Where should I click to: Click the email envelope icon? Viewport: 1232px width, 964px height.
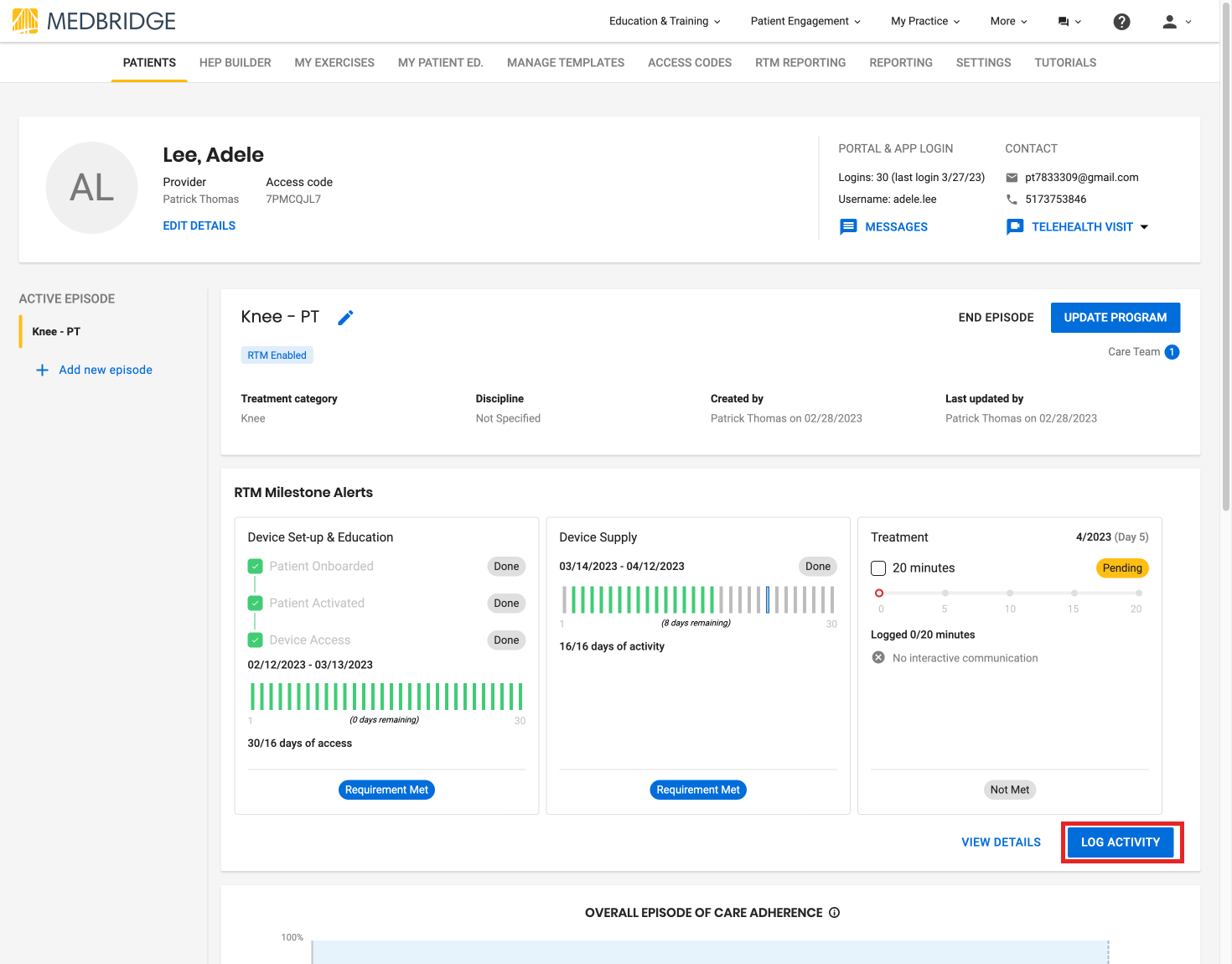1012,178
